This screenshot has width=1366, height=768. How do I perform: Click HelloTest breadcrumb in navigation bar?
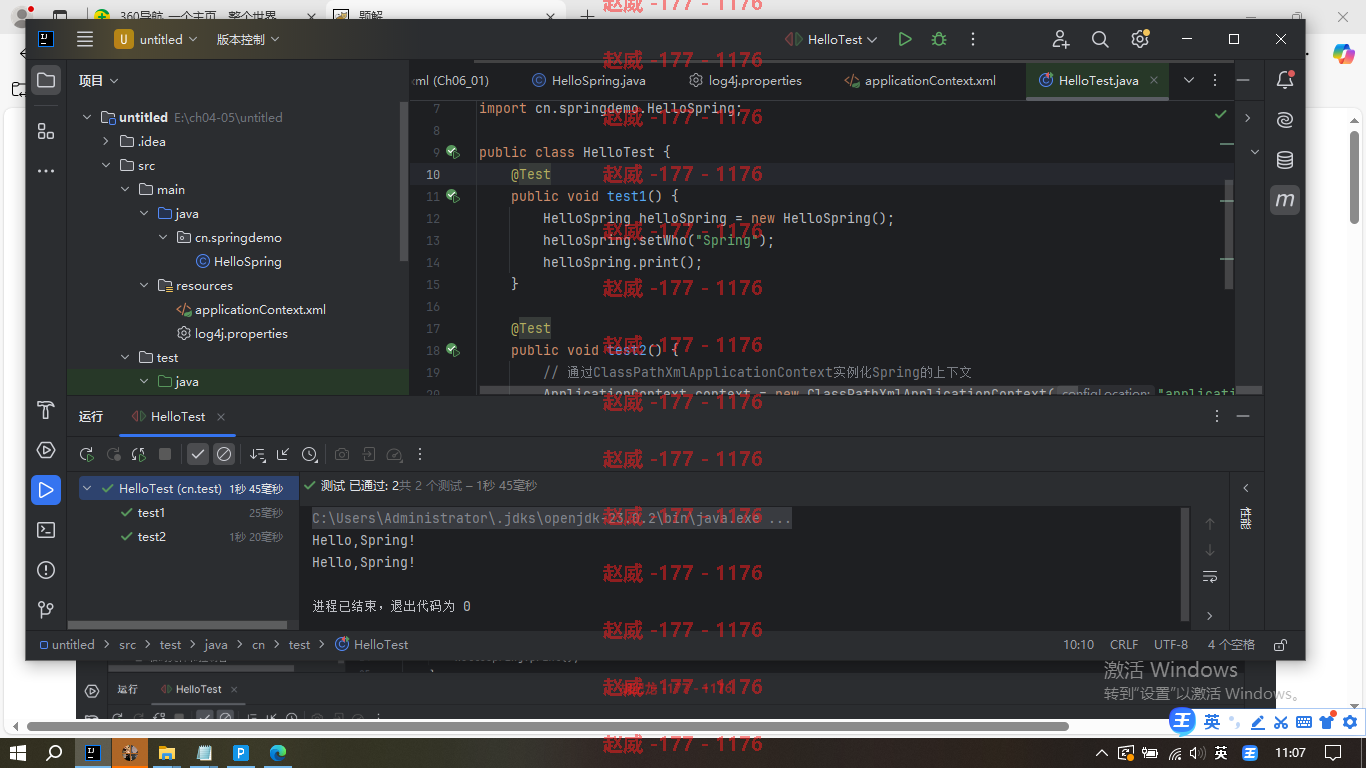(x=371, y=645)
